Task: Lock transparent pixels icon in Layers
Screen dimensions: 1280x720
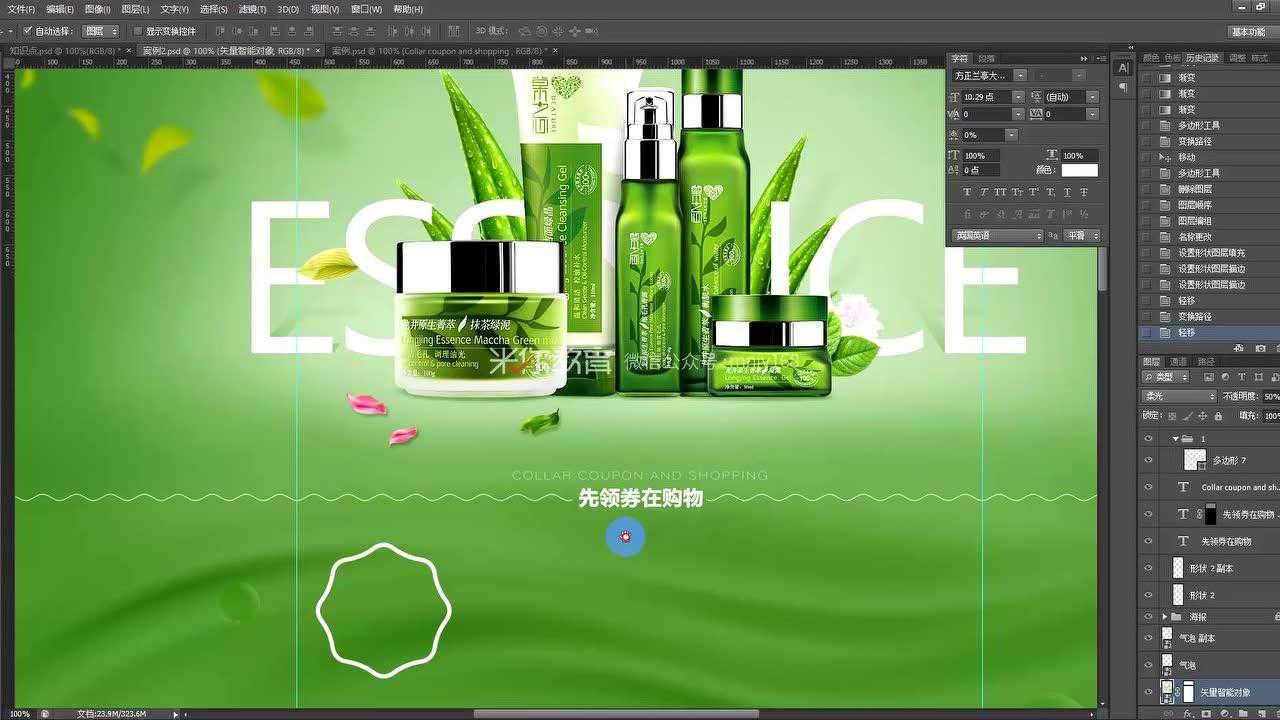Action: [x=1172, y=415]
